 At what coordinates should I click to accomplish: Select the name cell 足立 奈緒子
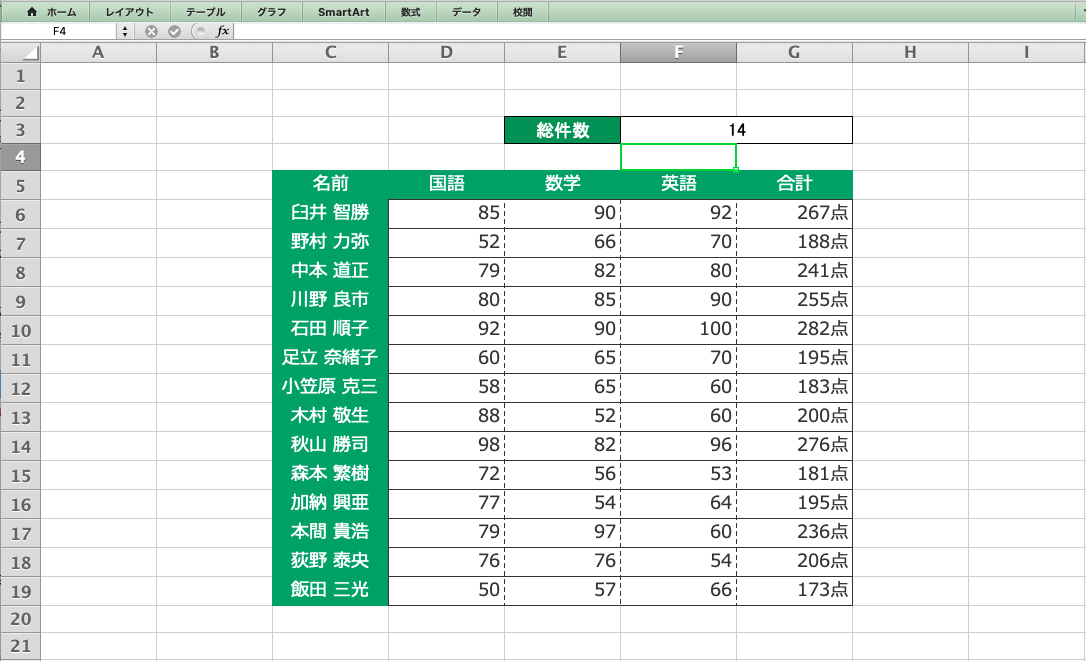pos(330,358)
